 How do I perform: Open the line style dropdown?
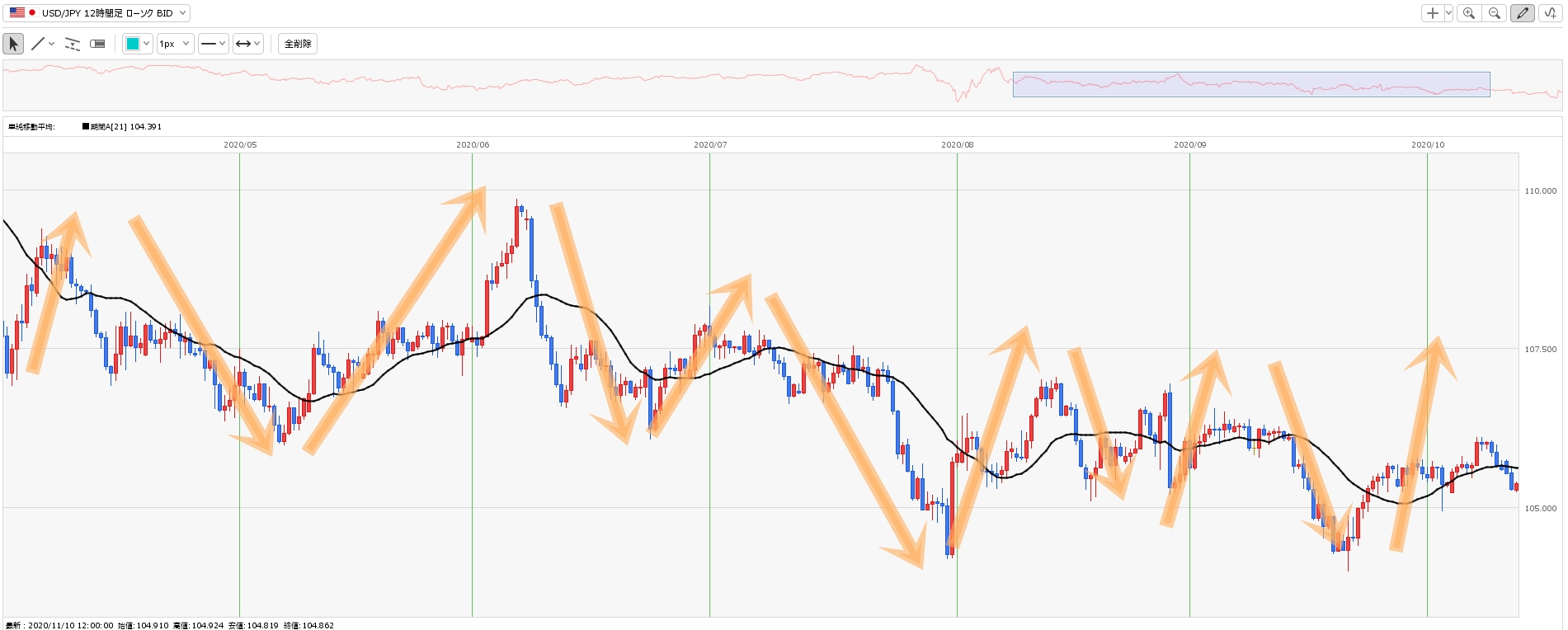click(213, 44)
